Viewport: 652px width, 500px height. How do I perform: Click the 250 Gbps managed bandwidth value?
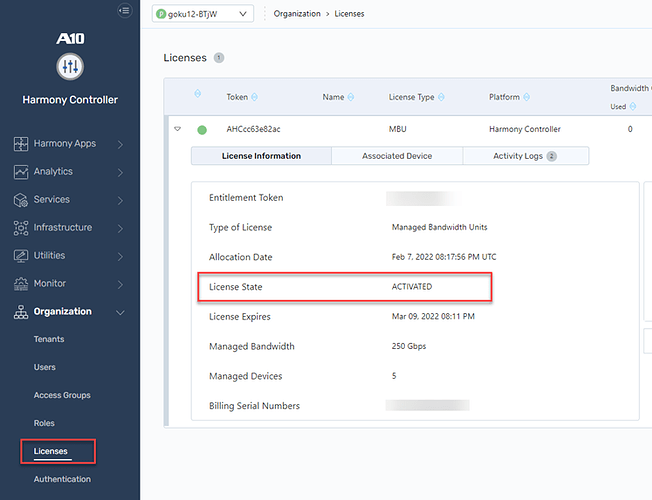(x=409, y=346)
